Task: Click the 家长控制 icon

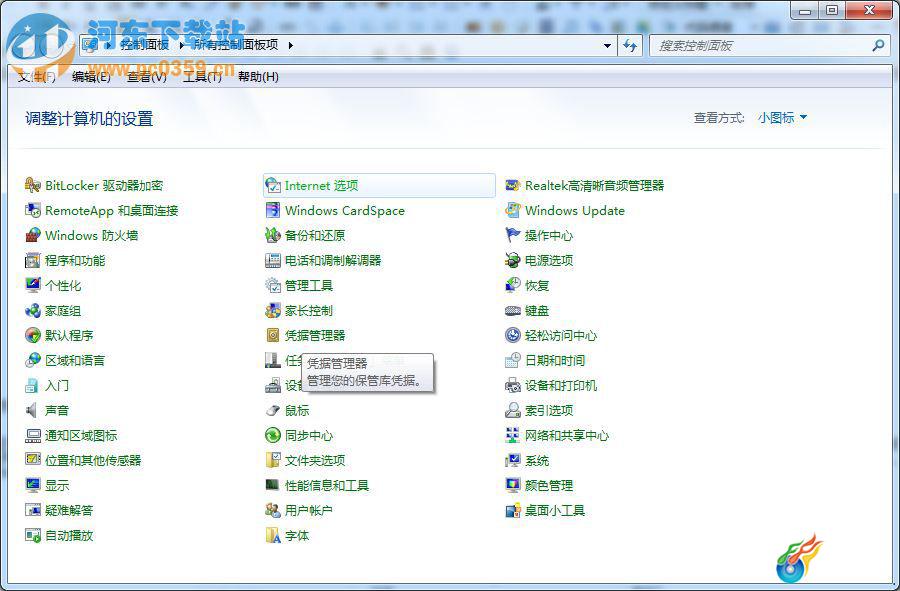Action: tap(273, 310)
